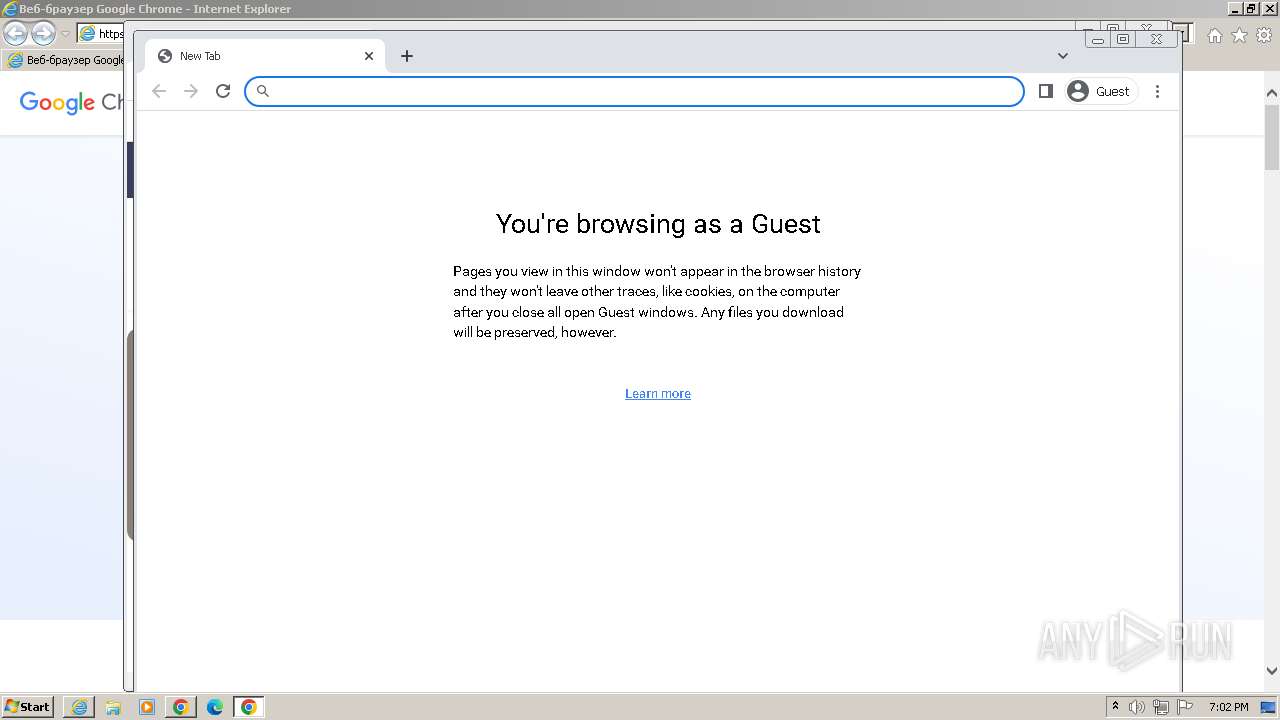Open the Guest profile button

[x=1100, y=91]
